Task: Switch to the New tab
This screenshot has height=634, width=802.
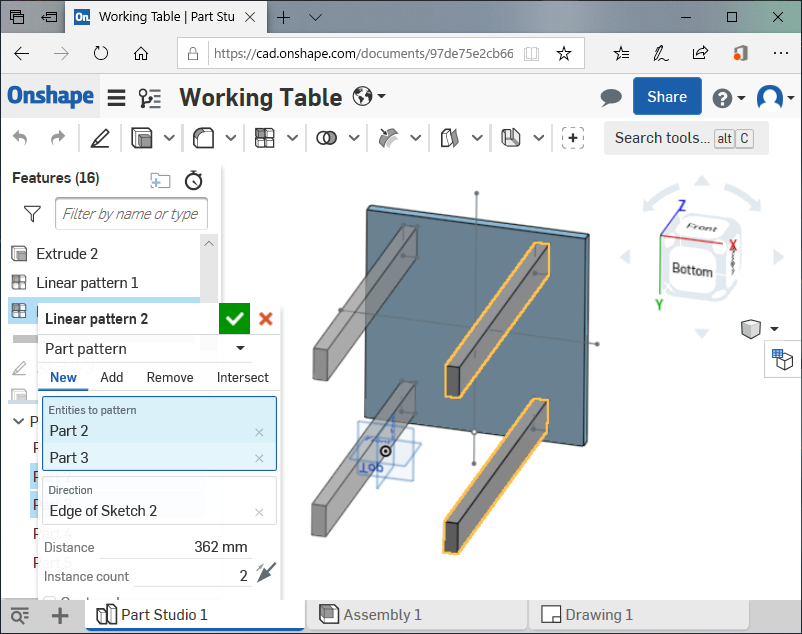Action: (63, 377)
